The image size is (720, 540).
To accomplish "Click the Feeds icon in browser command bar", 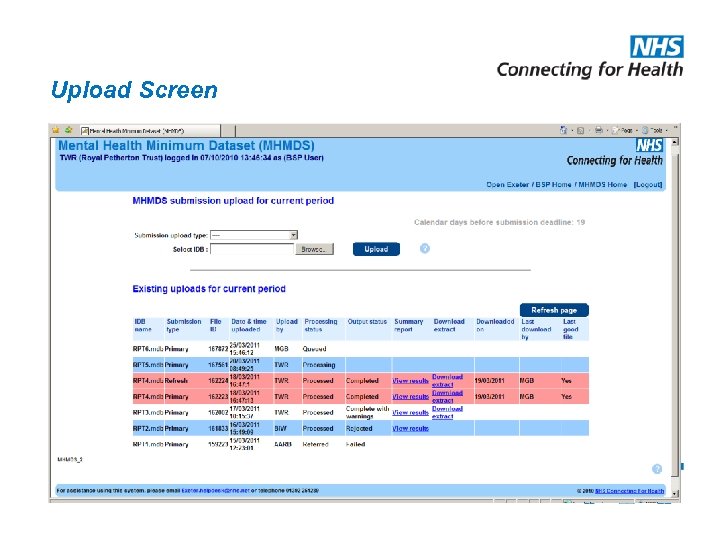I will coord(580,130).
